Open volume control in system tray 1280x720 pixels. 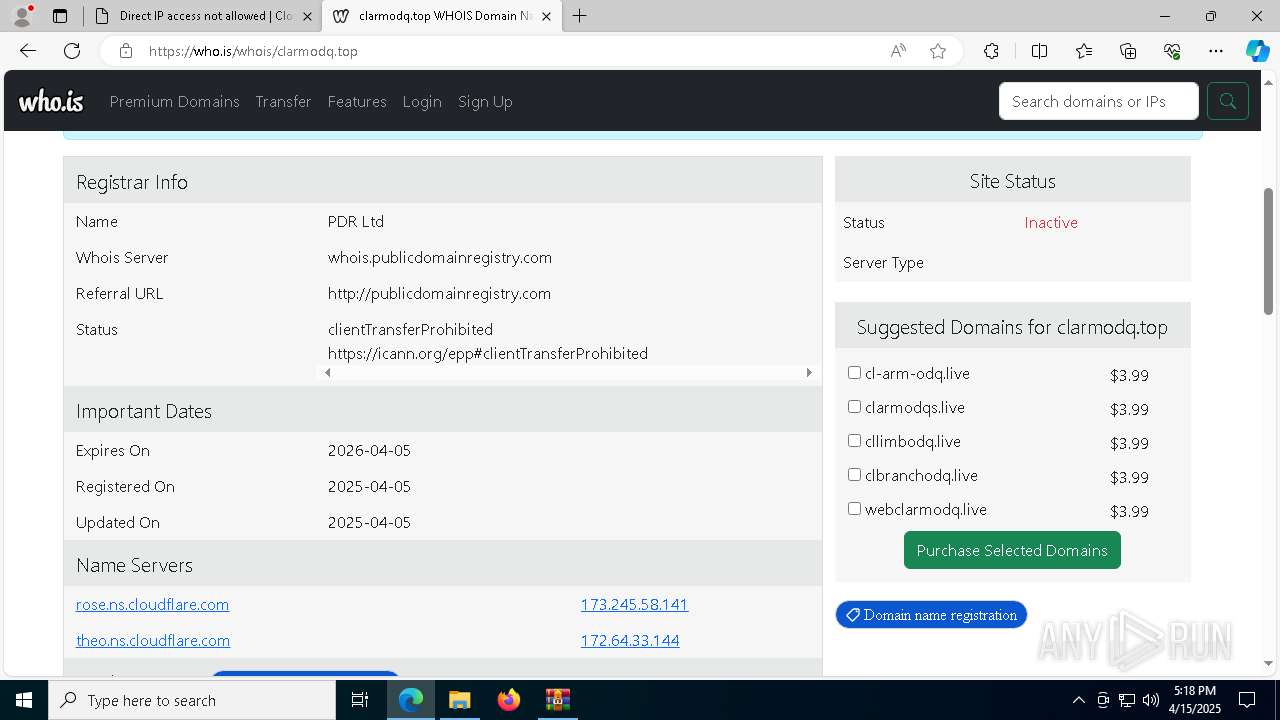[1151, 700]
